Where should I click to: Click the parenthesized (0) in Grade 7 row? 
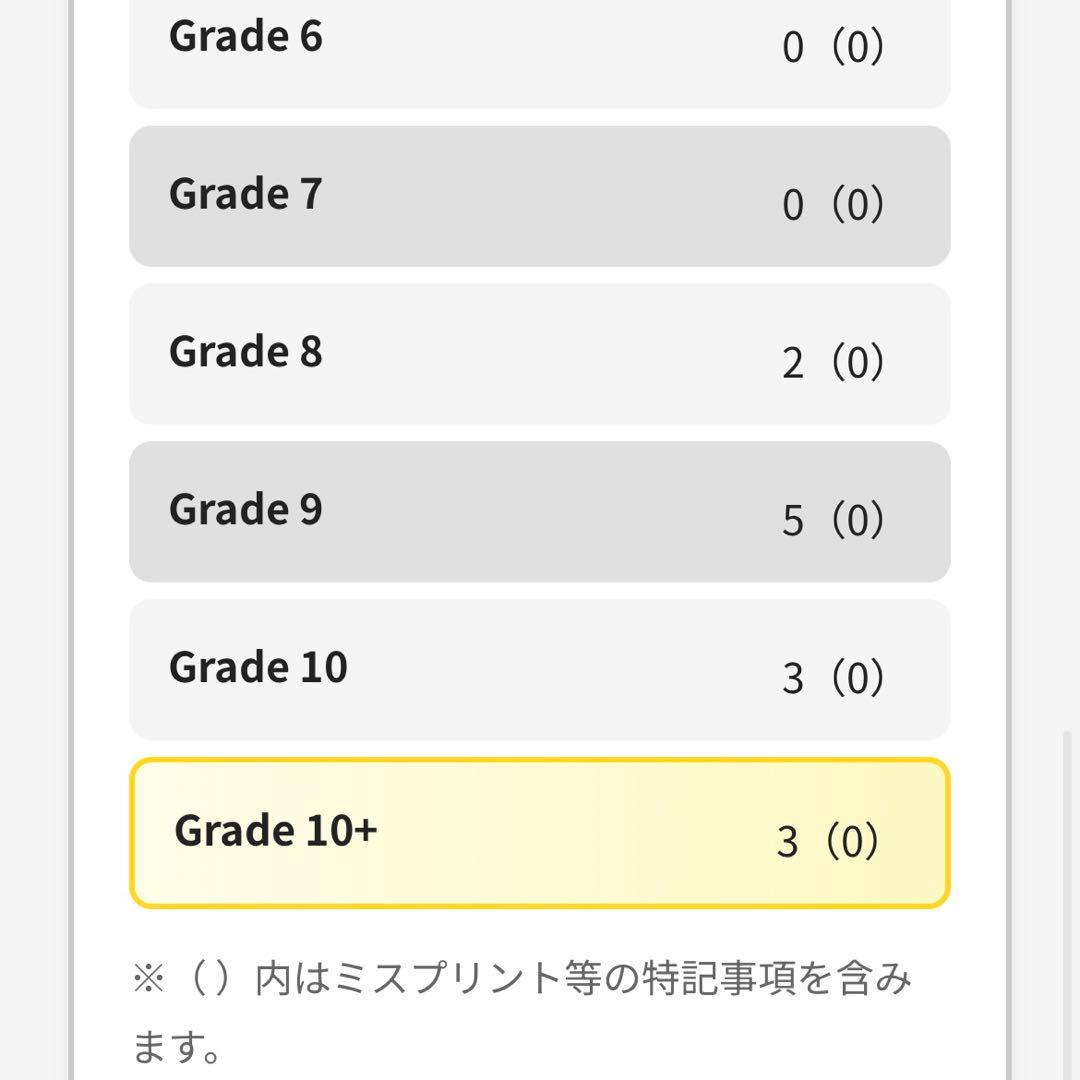coord(857,206)
